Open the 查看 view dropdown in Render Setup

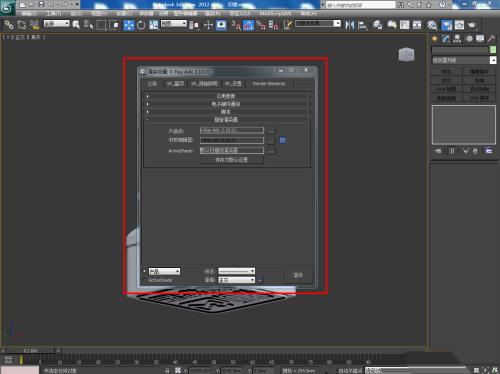point(237,280)
